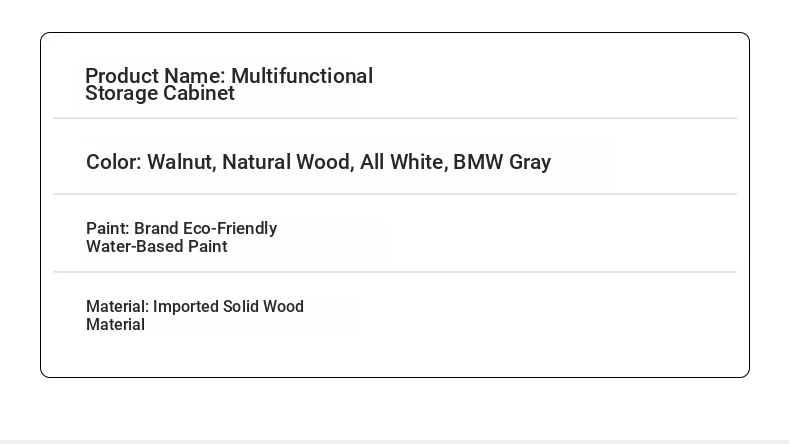Click the "Solid Wood" text
The height and width of the screenshot is (444, 790).
264,306
